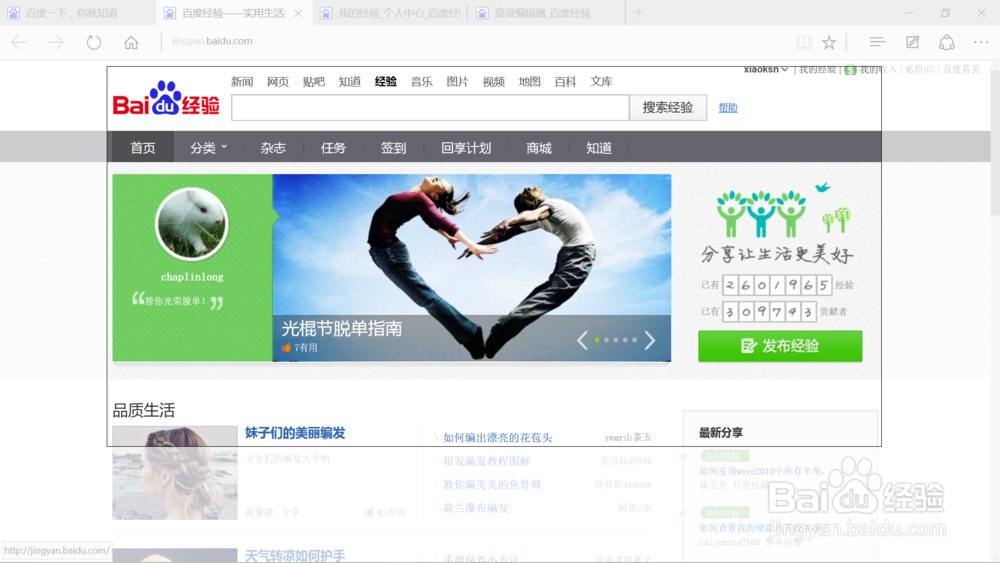Open 百度首页 link at top right
The height and width of the screenshot is (563, 1000).
point(961,69)
